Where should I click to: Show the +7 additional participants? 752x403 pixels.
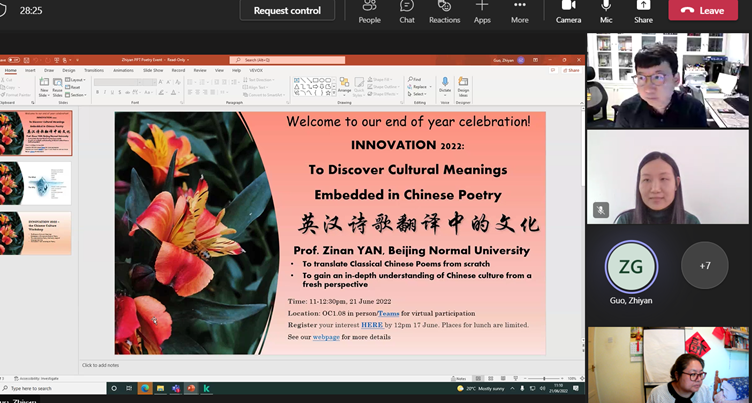click(x=704, y=265)
